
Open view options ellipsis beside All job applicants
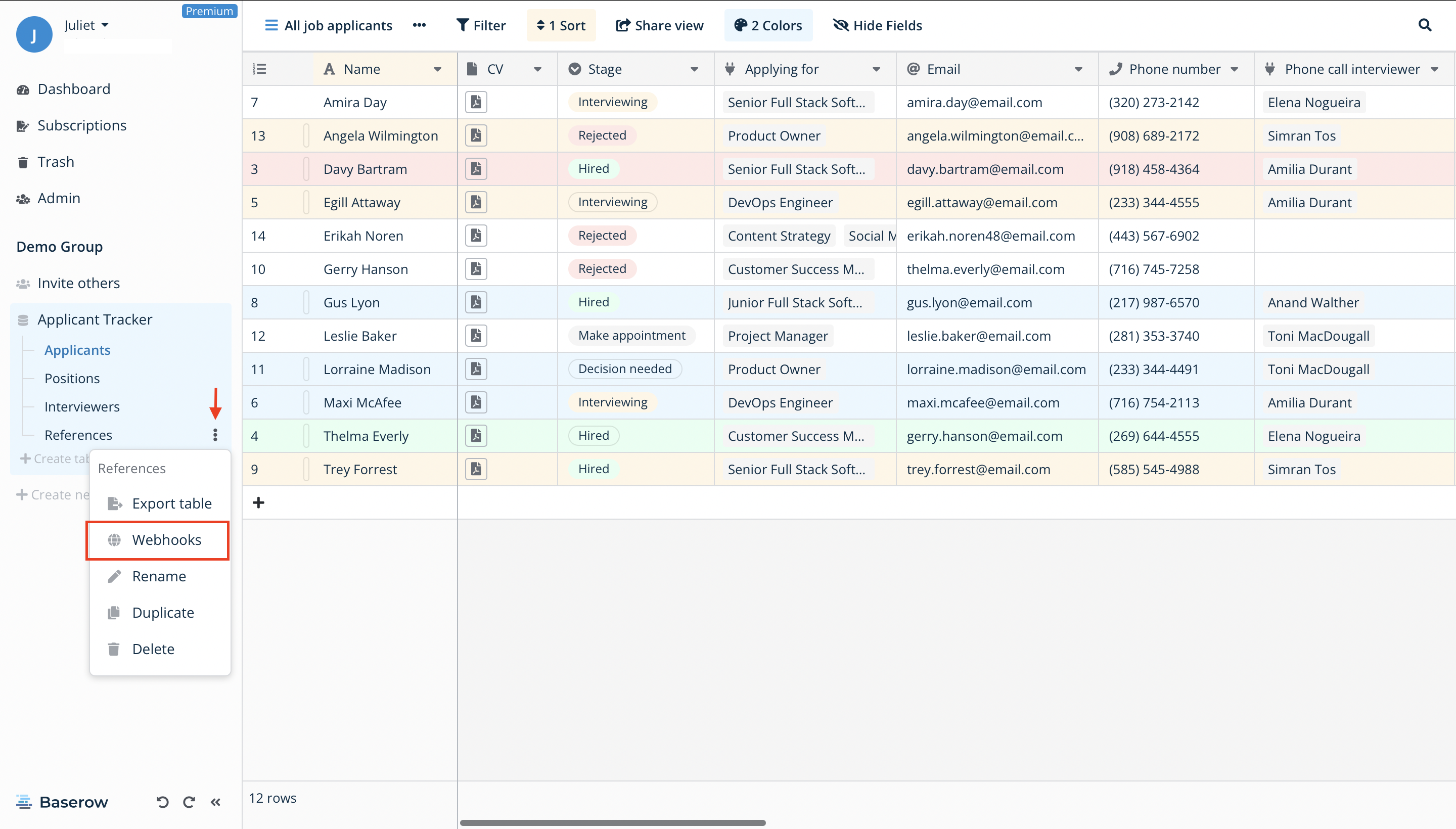tap(419, 25)
